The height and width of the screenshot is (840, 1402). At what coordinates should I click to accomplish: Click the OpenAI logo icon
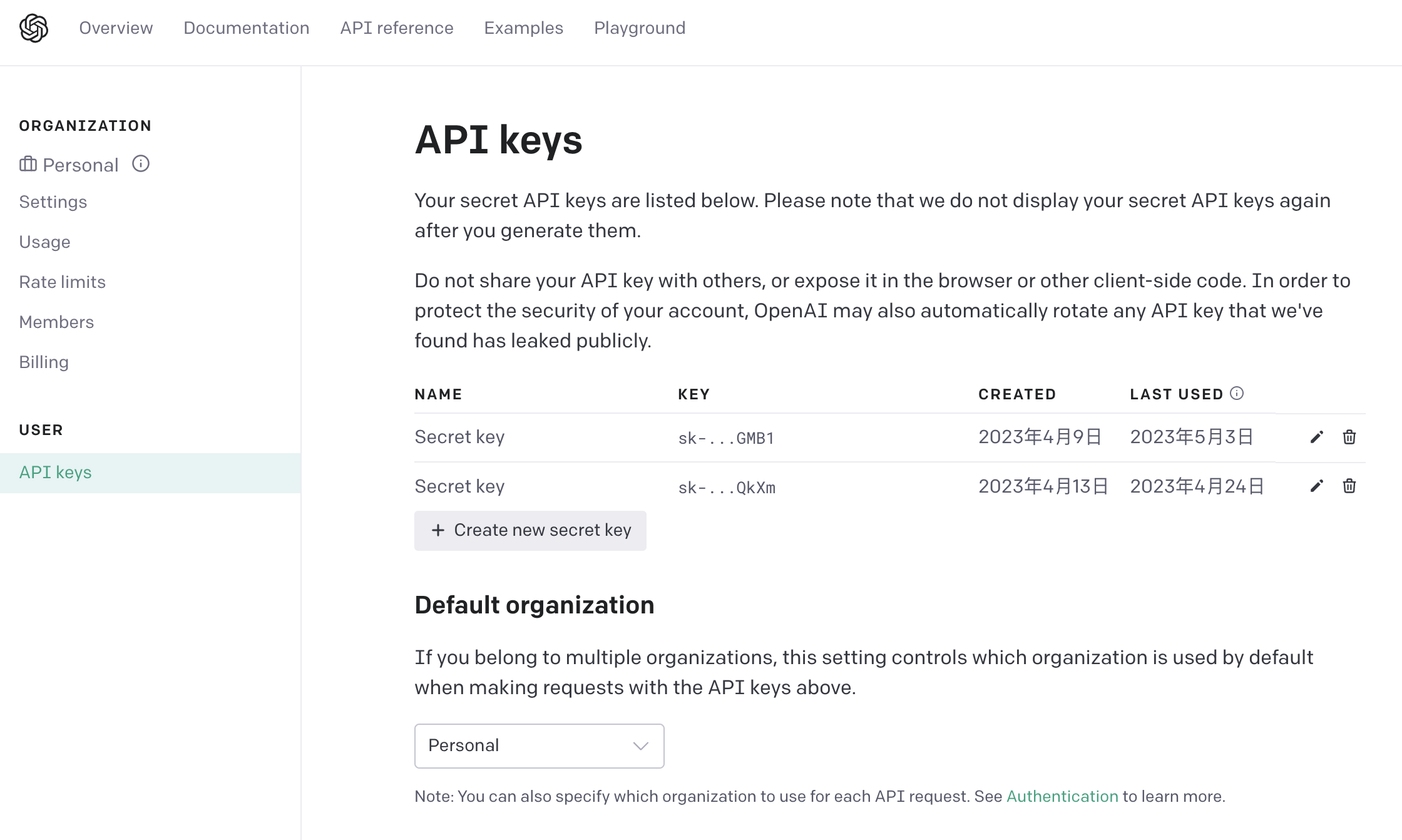pyautogui.click(x=34, y=28)
